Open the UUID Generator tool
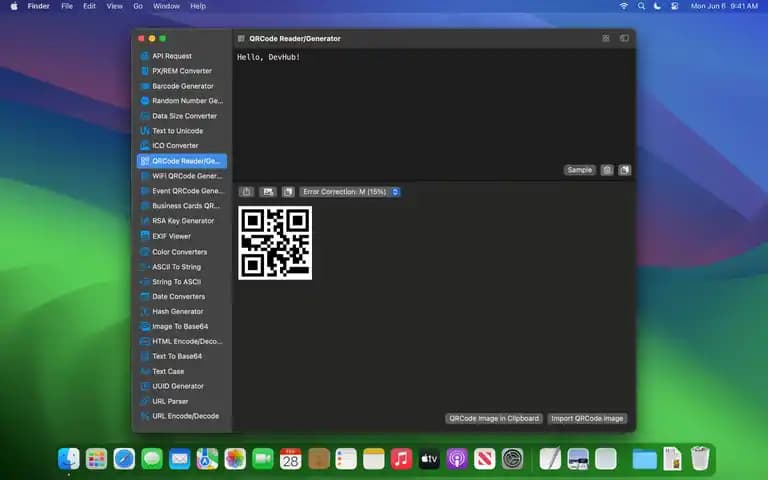 point(182,386)
